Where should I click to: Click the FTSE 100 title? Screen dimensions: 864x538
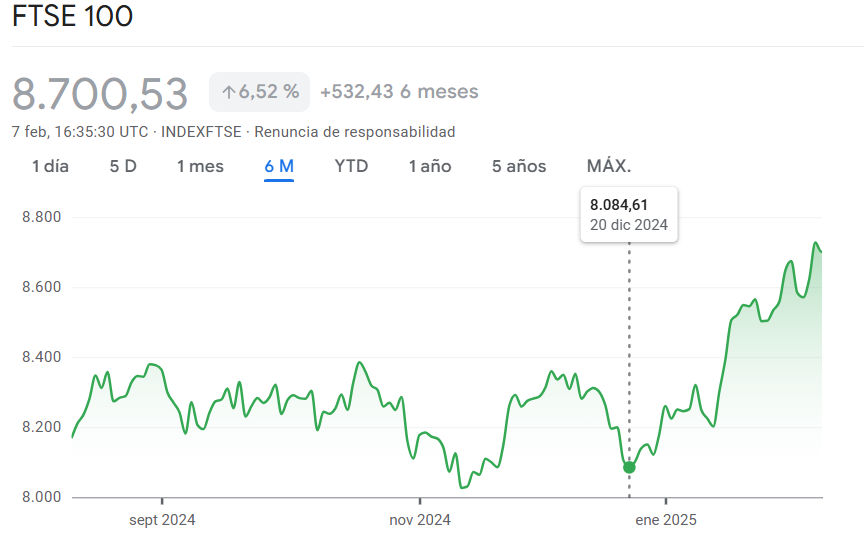(x=72, y=16)
